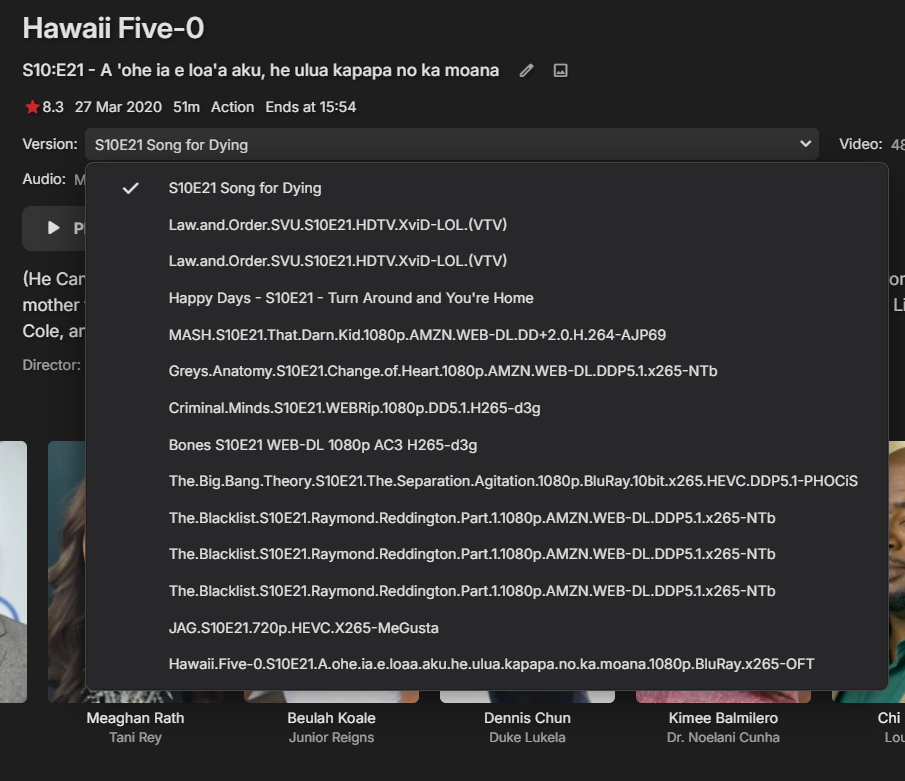Click the checkmark beside the selected version option

tap(130, 188)
